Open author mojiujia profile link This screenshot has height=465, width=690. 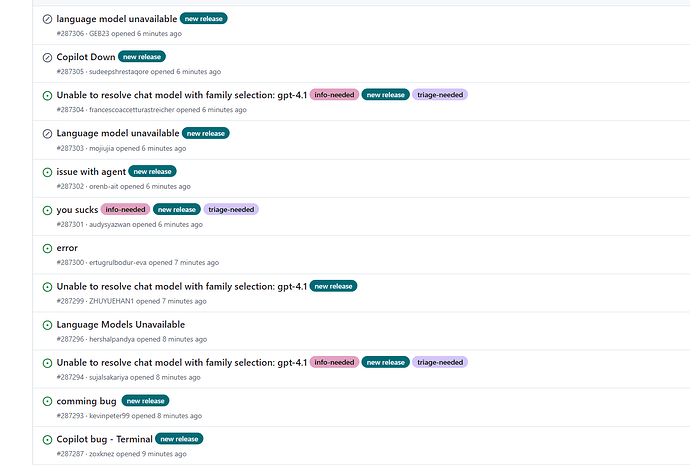[102, 149]
